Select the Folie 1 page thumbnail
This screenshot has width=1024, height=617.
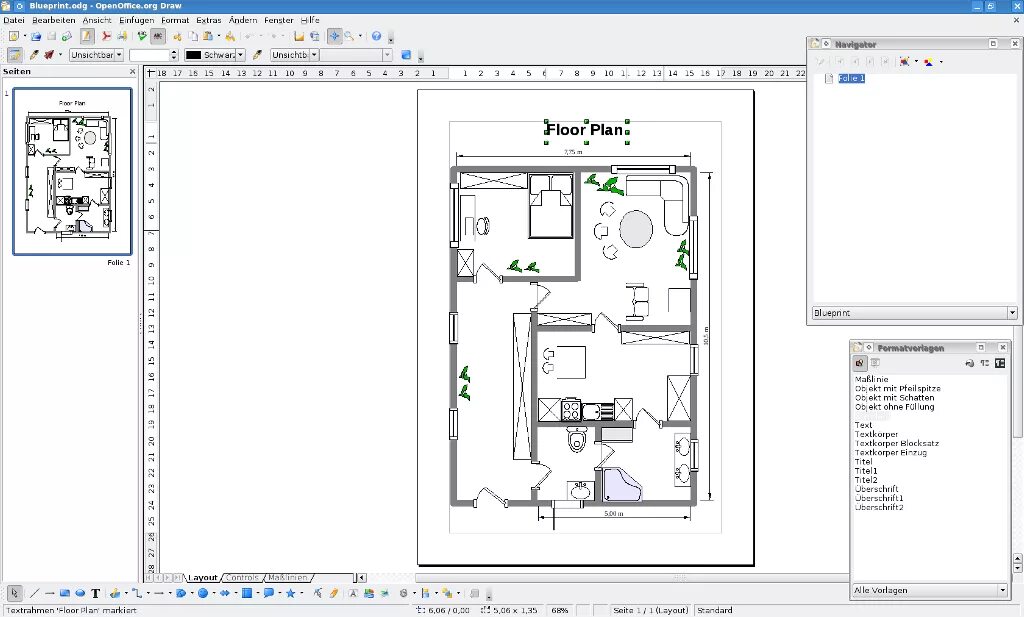click(x=72, y=171)
